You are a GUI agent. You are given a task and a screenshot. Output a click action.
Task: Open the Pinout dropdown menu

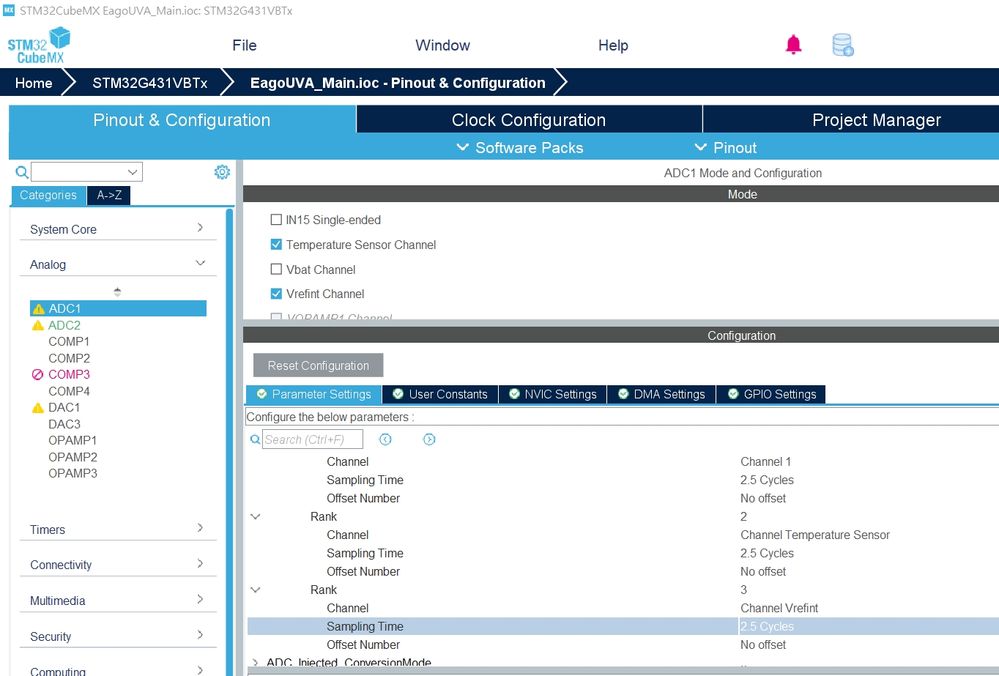[726, 148]
